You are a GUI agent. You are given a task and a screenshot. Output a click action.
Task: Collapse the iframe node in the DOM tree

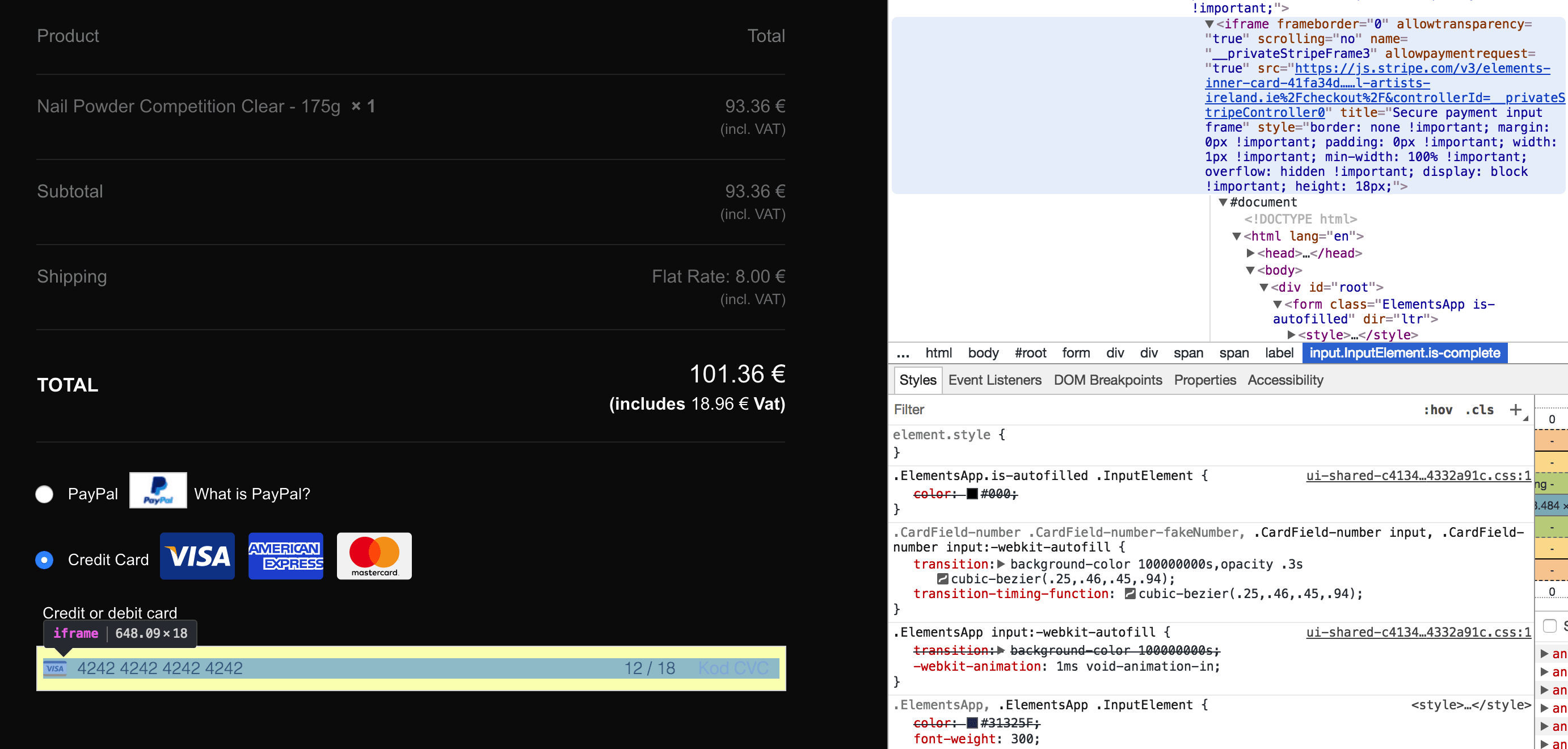coord(1210,24)
